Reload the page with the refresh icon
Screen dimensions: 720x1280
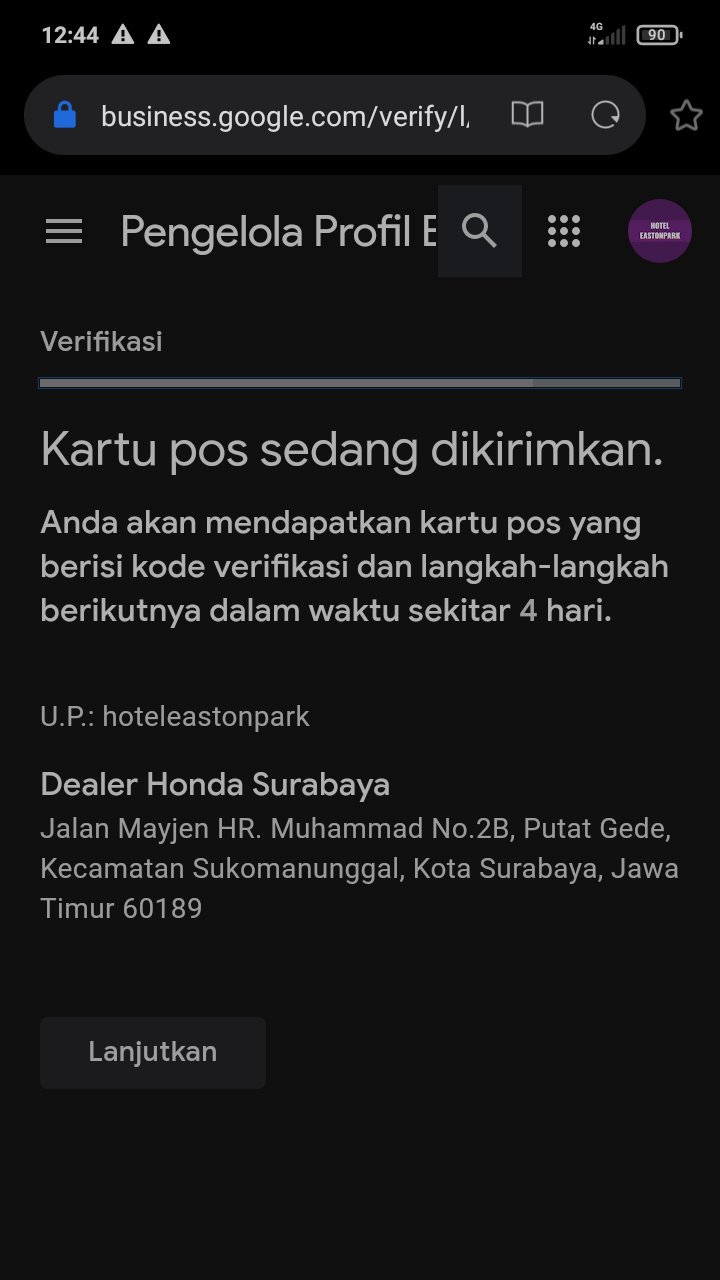[x=605, y=115]
